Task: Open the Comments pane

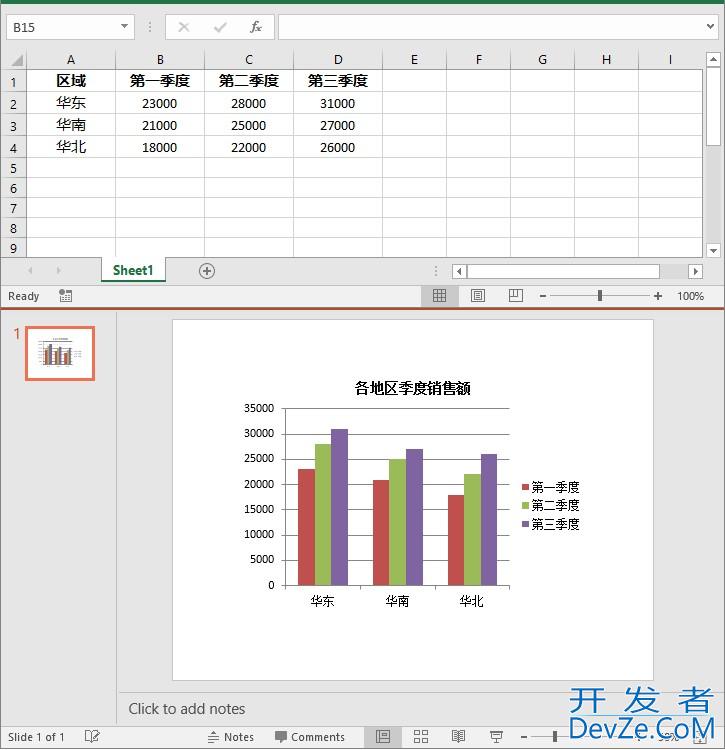Action: (x=310, y=737)
